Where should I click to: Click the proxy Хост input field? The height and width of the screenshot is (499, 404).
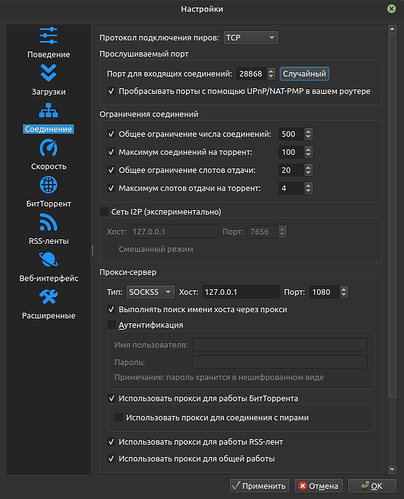[x=241, y=292]
